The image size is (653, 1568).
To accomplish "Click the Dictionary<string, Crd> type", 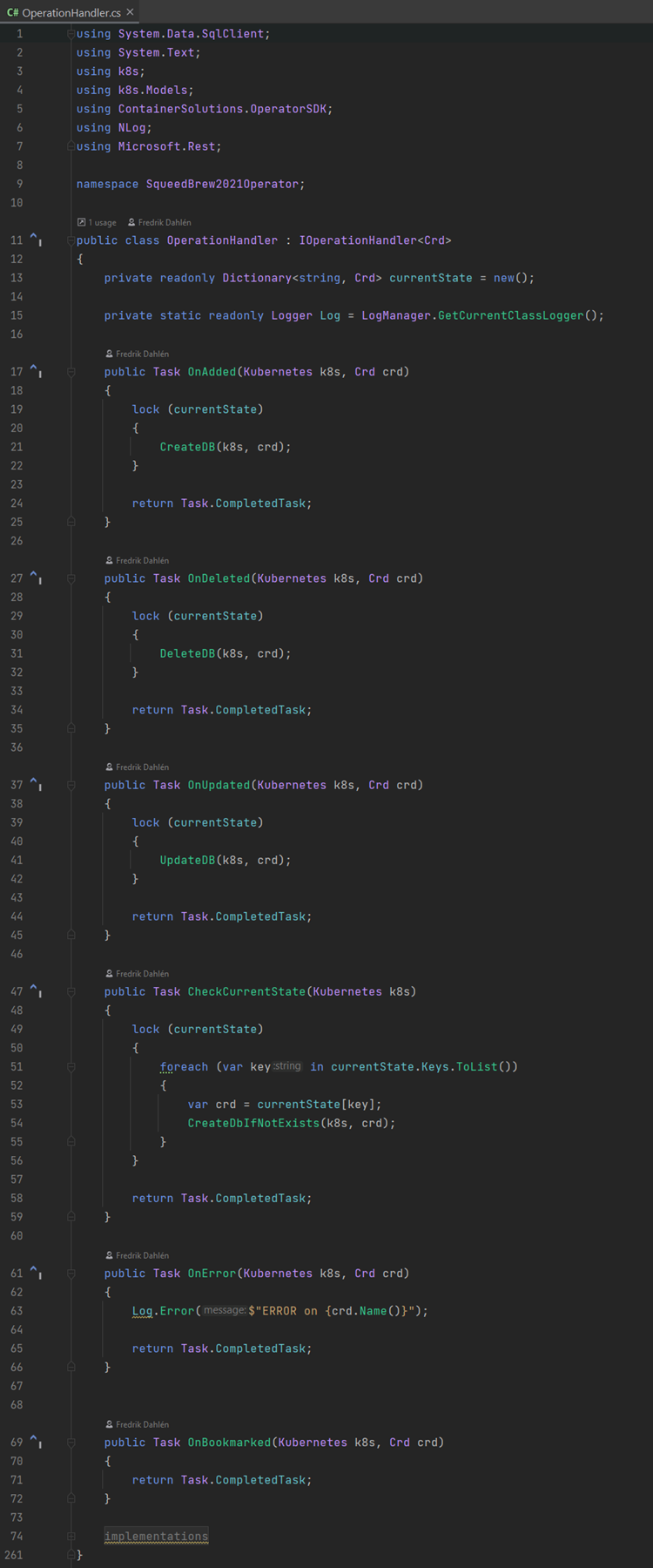I will point(302,278).
